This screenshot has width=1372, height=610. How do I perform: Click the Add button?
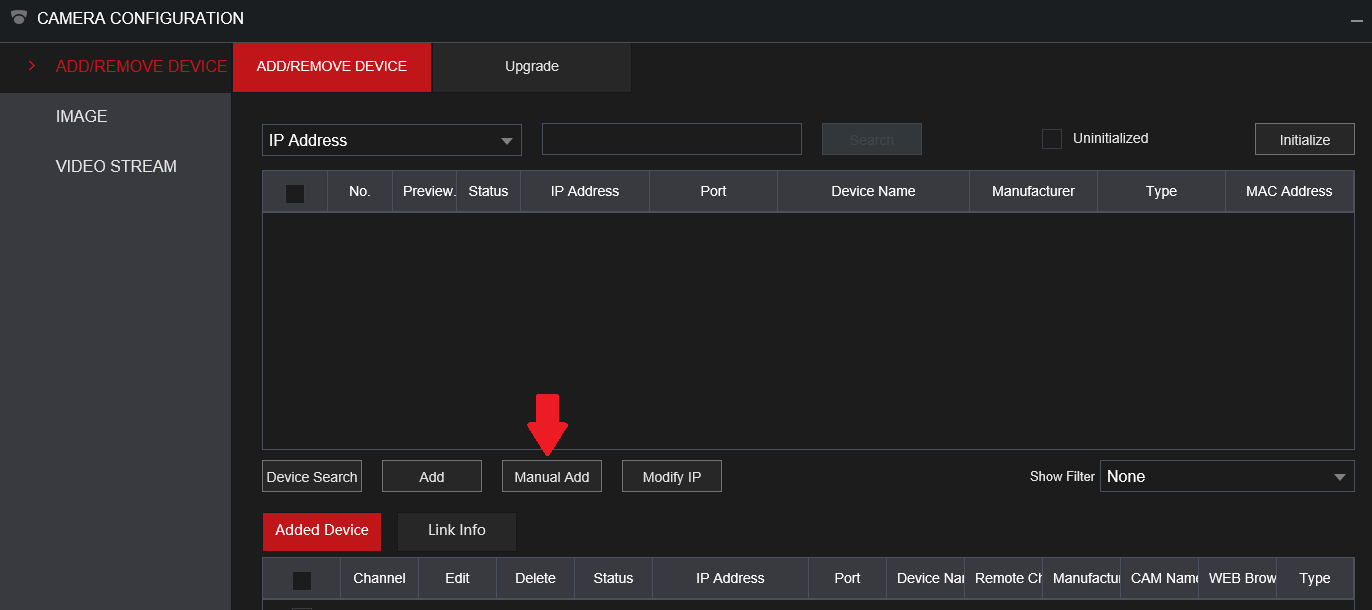click(x=432, y=477)
